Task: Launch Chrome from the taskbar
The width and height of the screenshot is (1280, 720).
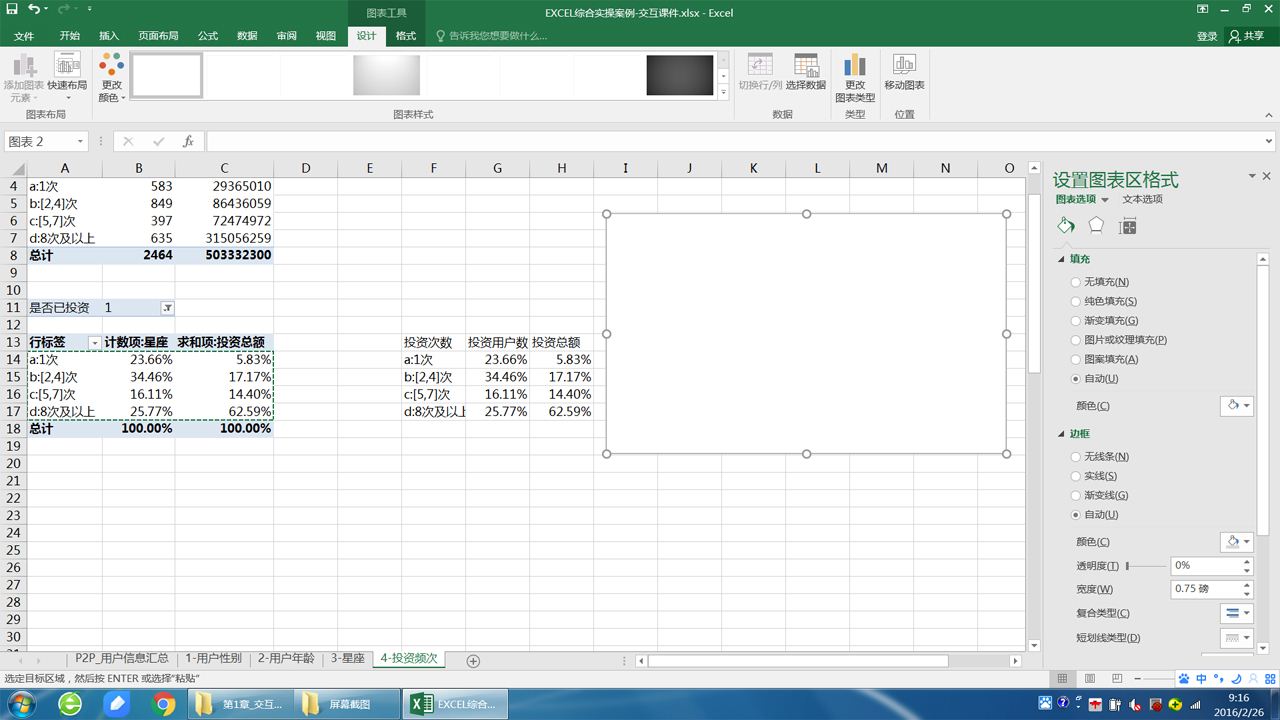Action: click(x=164, y=704)
